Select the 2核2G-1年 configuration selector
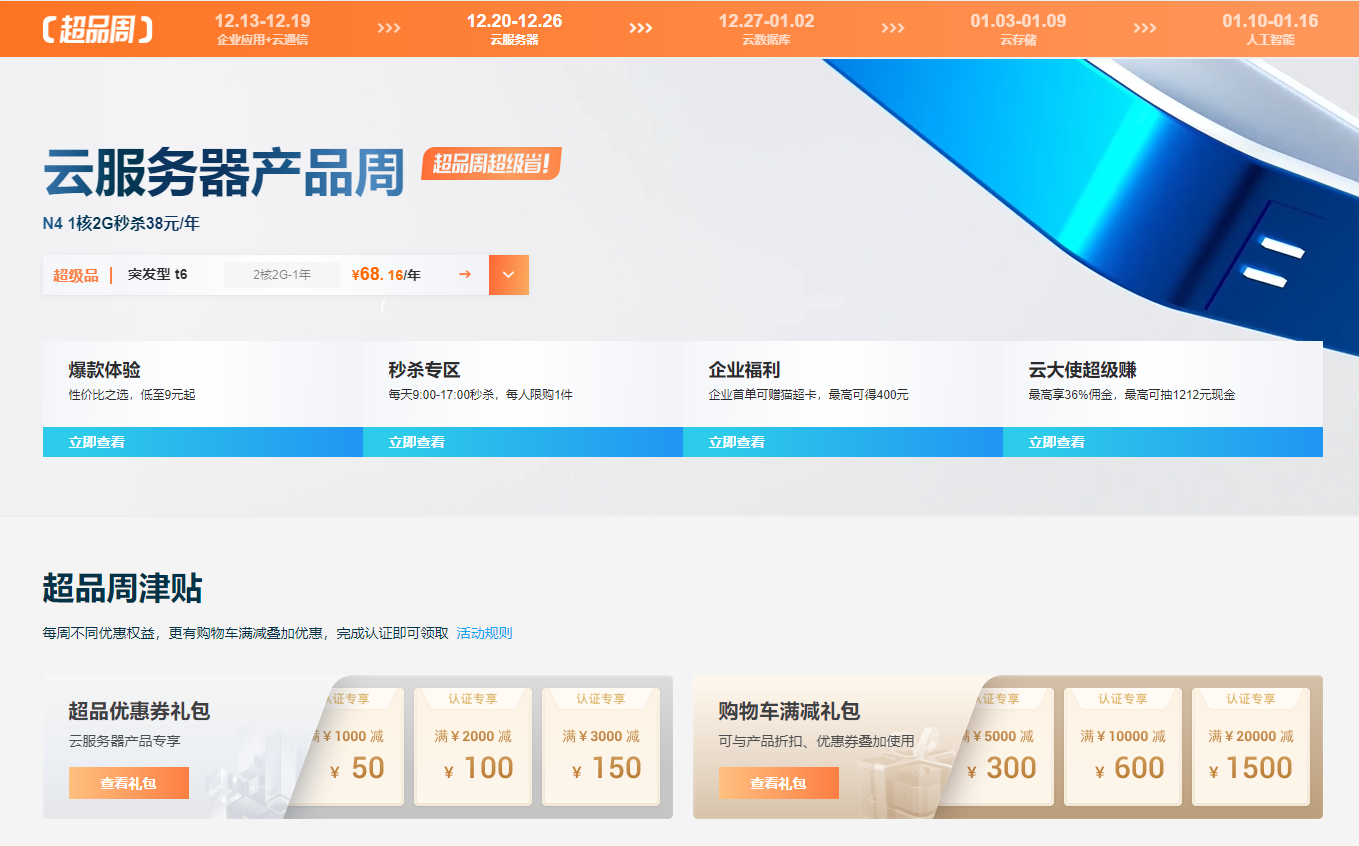 coord(281,275)
